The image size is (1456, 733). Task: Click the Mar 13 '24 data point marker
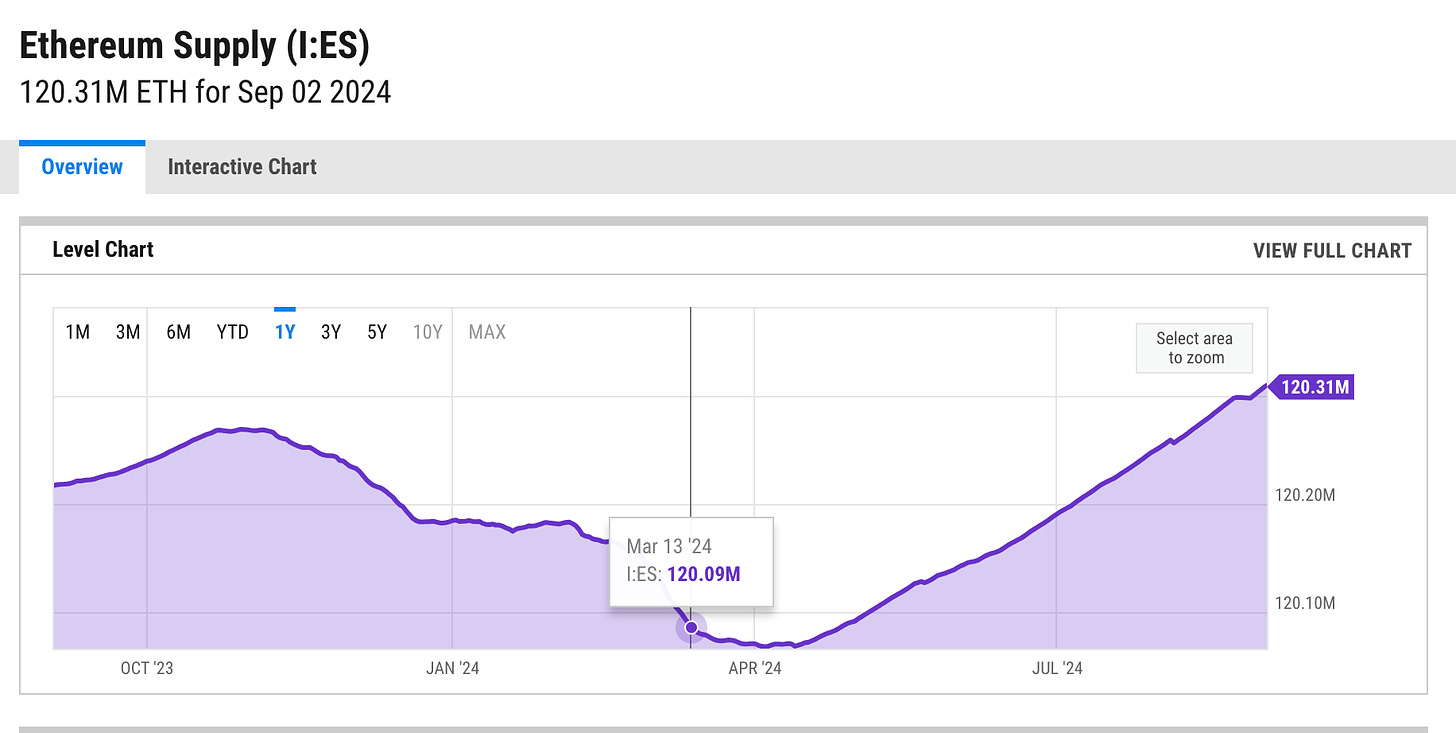pos(691,627)
